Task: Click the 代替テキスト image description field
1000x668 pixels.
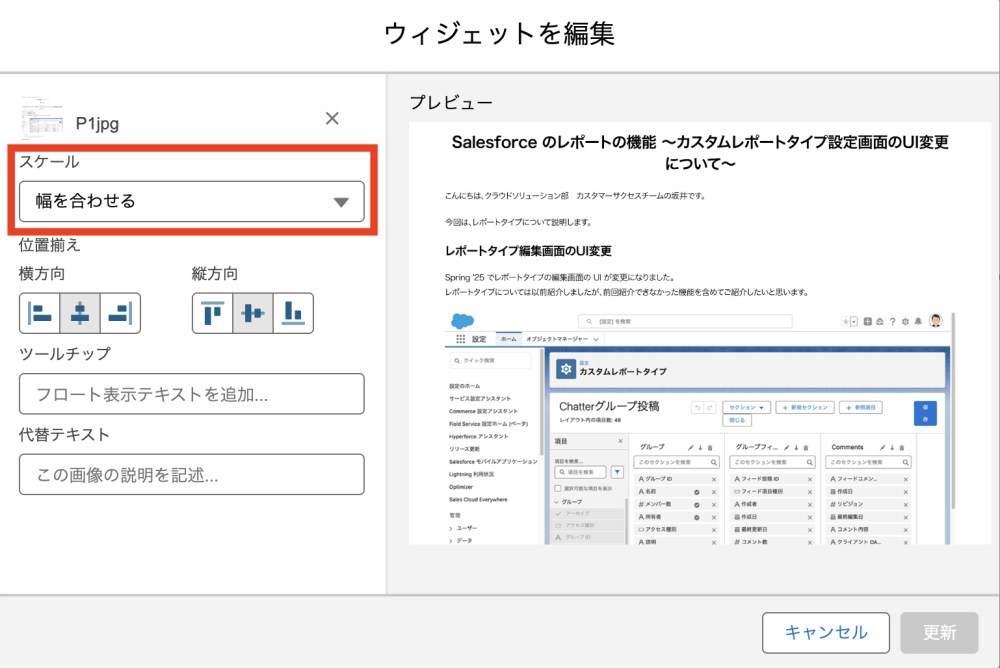Action: pos(191,475)
